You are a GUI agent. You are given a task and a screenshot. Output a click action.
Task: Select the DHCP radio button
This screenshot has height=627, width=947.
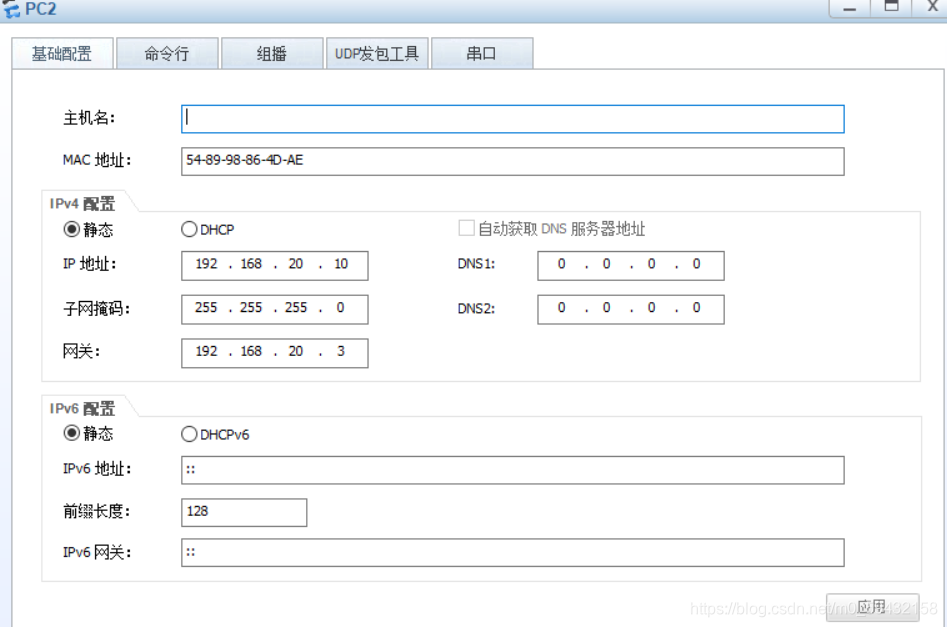189,230
